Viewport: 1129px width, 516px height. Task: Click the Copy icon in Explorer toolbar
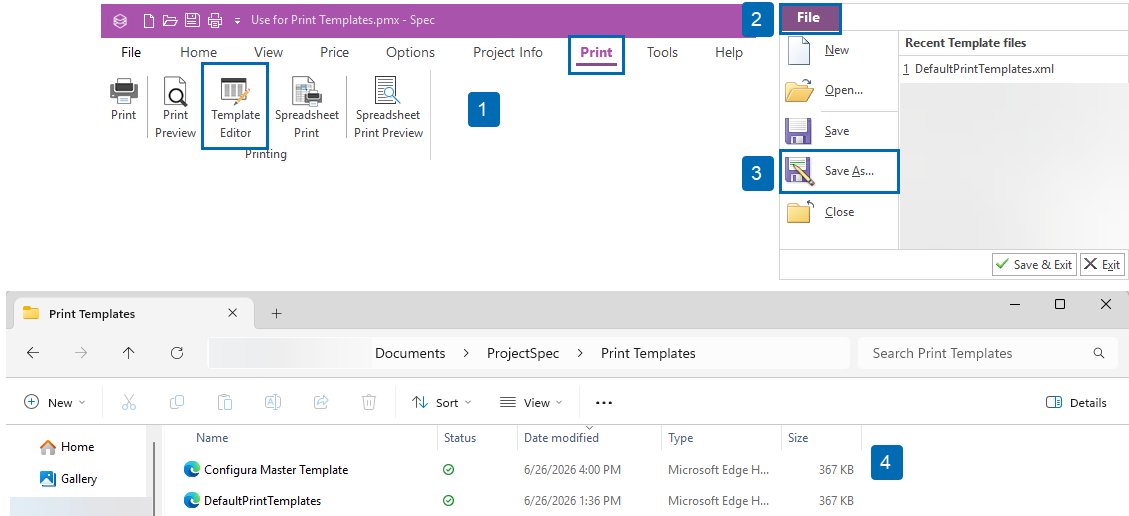pyautogui.click(x=176, y=402)
